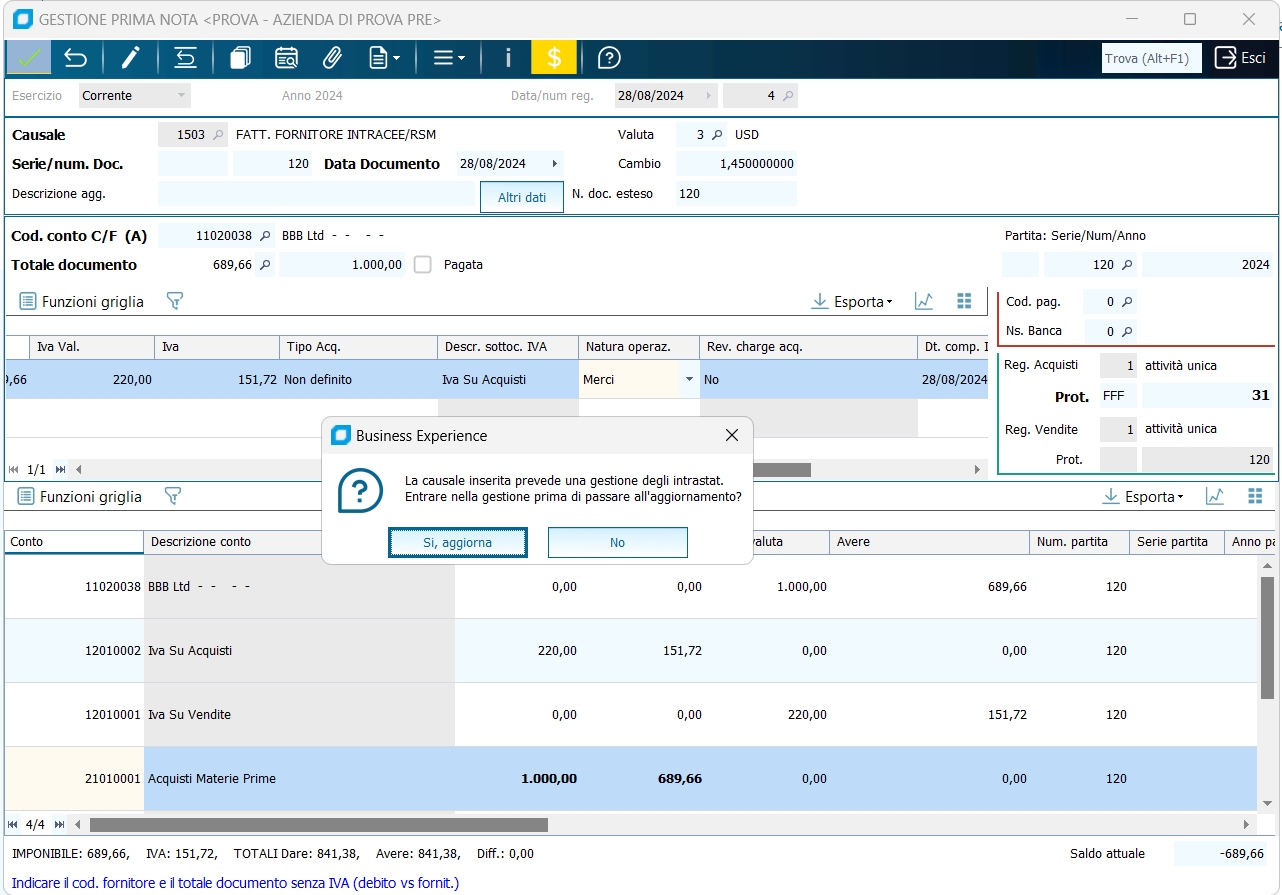Click the calendar search toolbar icon
Image resolution: width=1282 pixels, height=895 pixels.
286,58
